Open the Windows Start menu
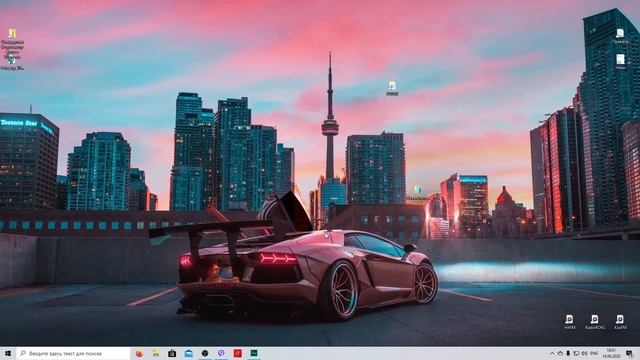 tap(8, 353)
